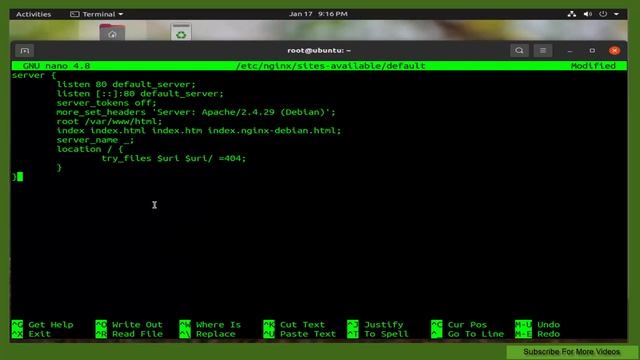Click the 'Replace' shortcut
The height and width of the screenshot is (360, 640).
click(x=207, y=334)
